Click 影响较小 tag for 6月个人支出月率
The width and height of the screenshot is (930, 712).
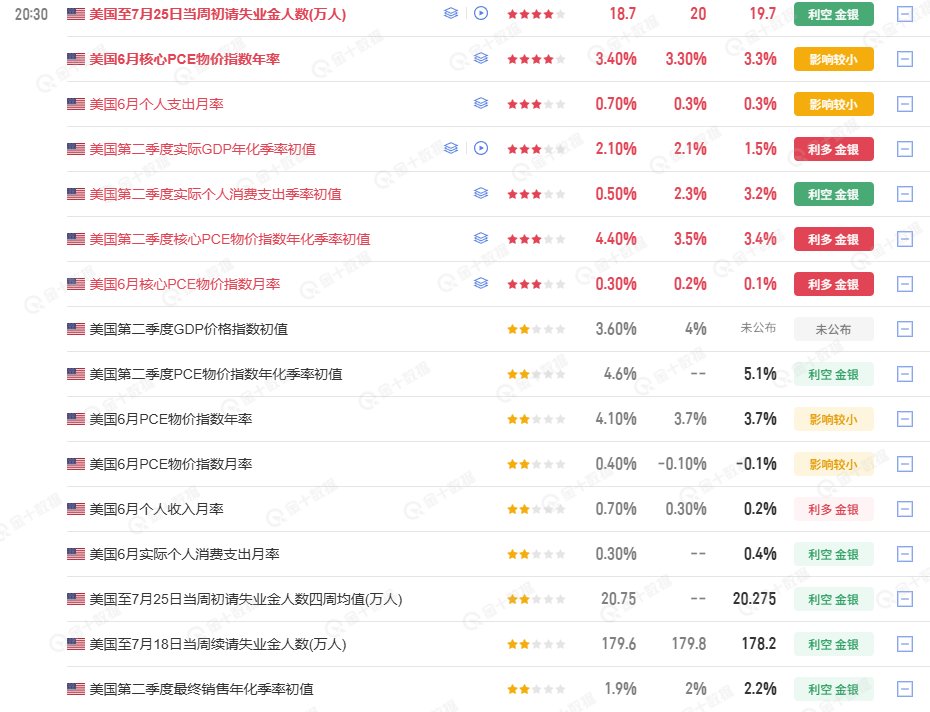pyautogui.click(x=833, y=104)
